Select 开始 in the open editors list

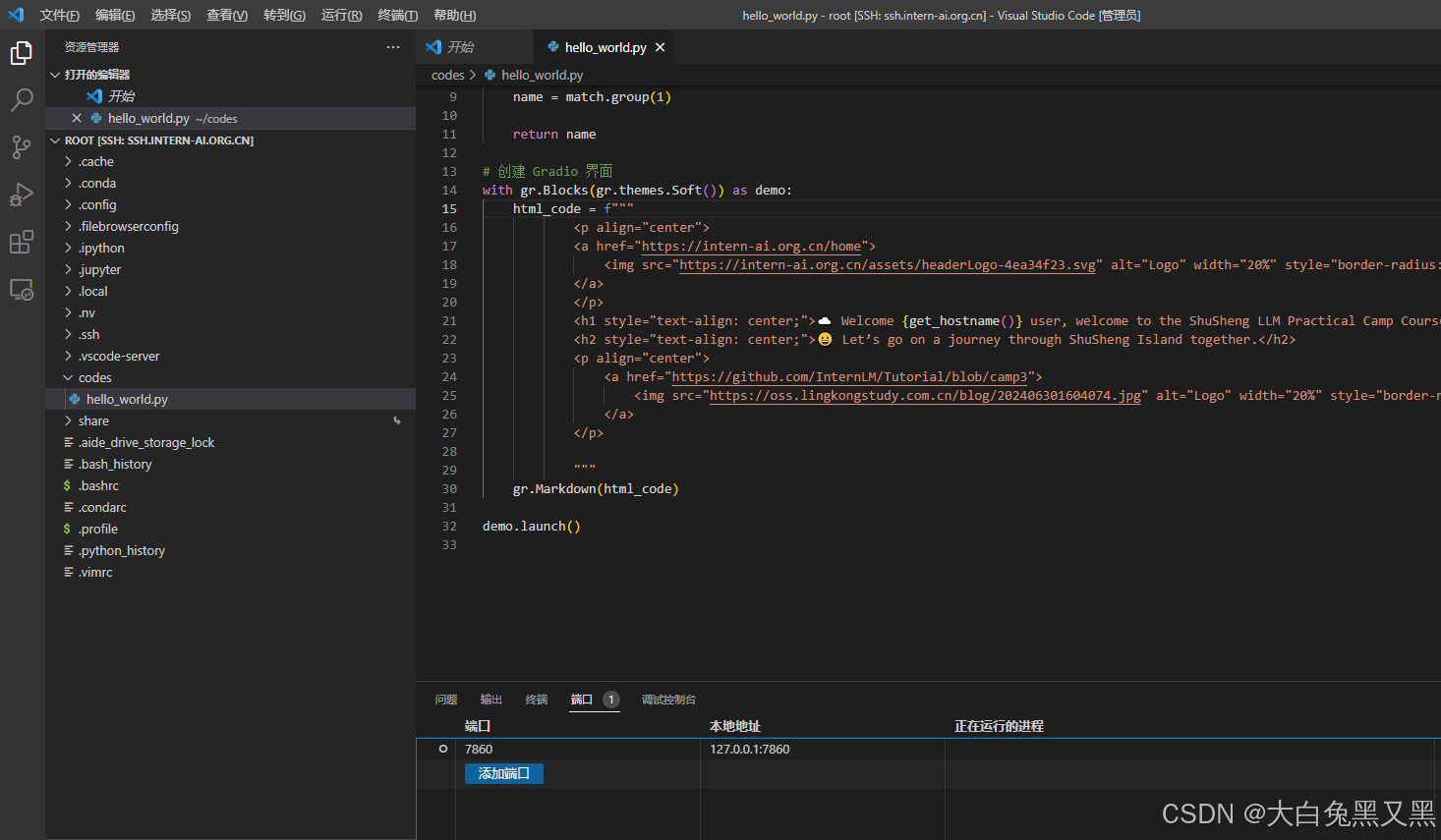pyautogui.click(x=230, y=96)
